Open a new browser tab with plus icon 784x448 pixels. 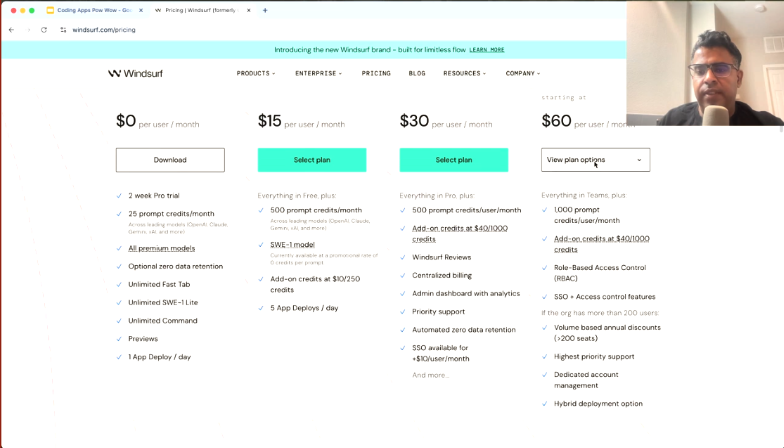[x=265, y=10]
